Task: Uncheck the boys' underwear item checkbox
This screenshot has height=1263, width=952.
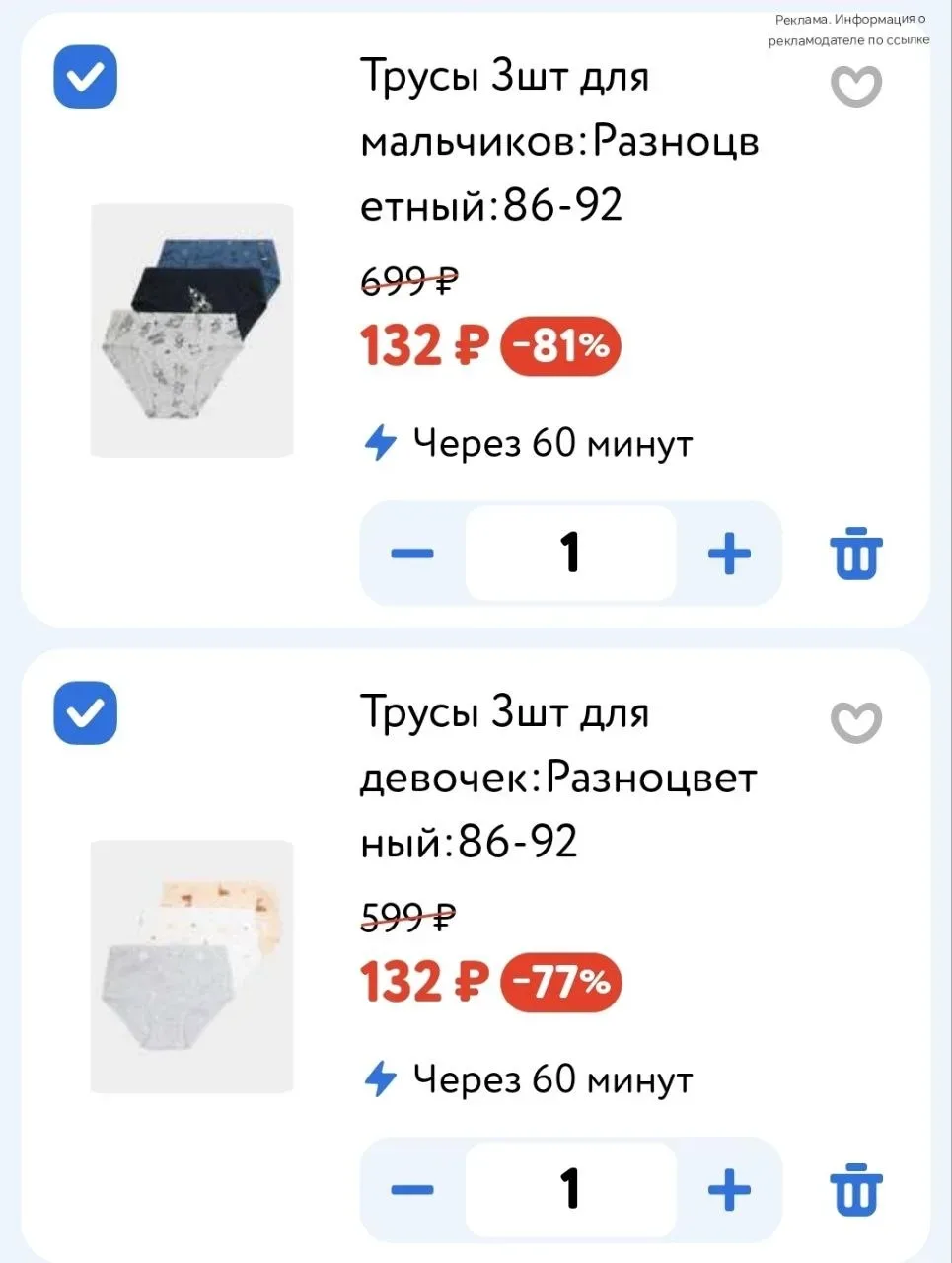Action: coord(86,76)
